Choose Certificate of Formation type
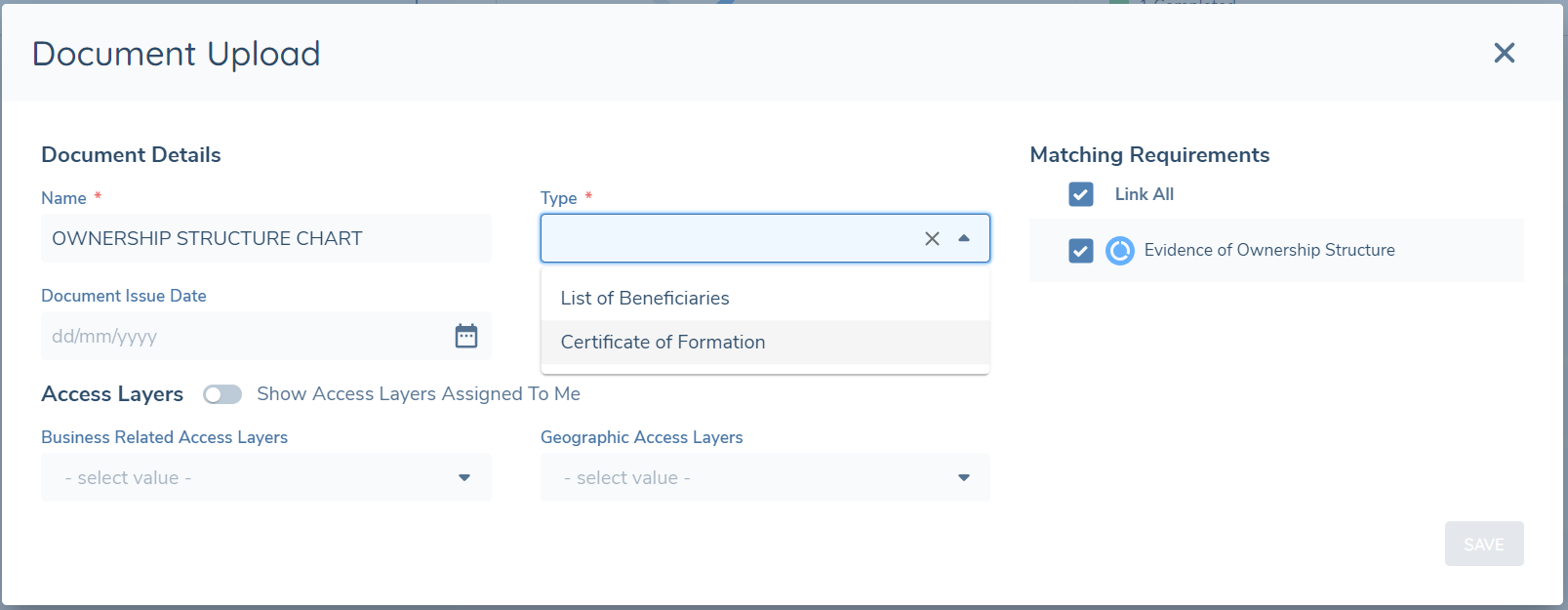This screenshot has width=1568, height=610. coord(663,343)
